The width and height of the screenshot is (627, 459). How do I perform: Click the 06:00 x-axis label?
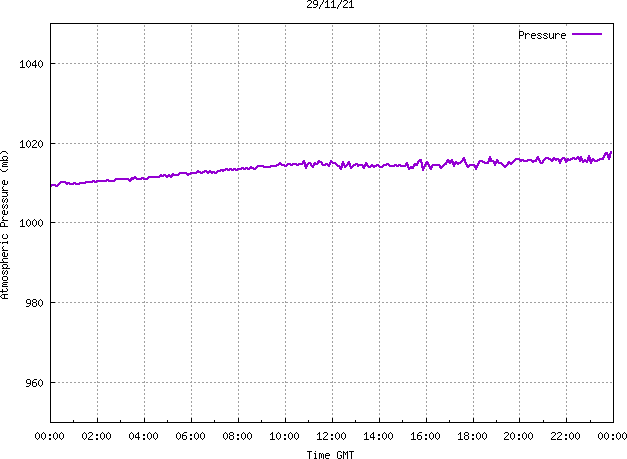coord(190,436)
